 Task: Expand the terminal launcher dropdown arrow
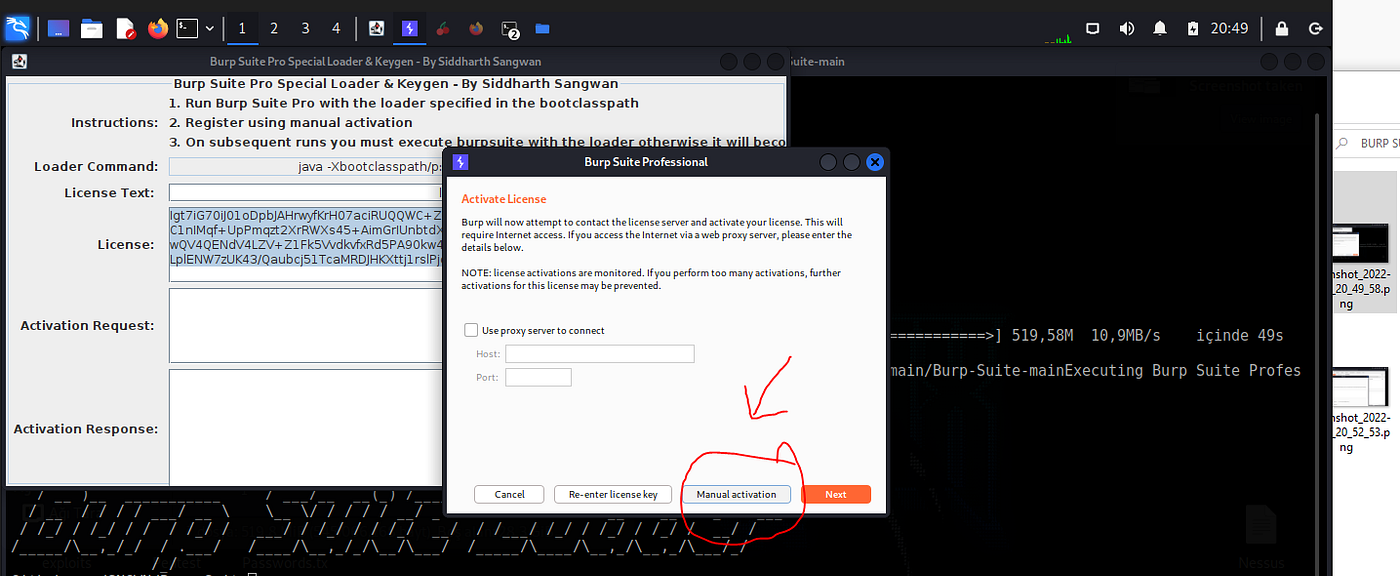[209, 29]
